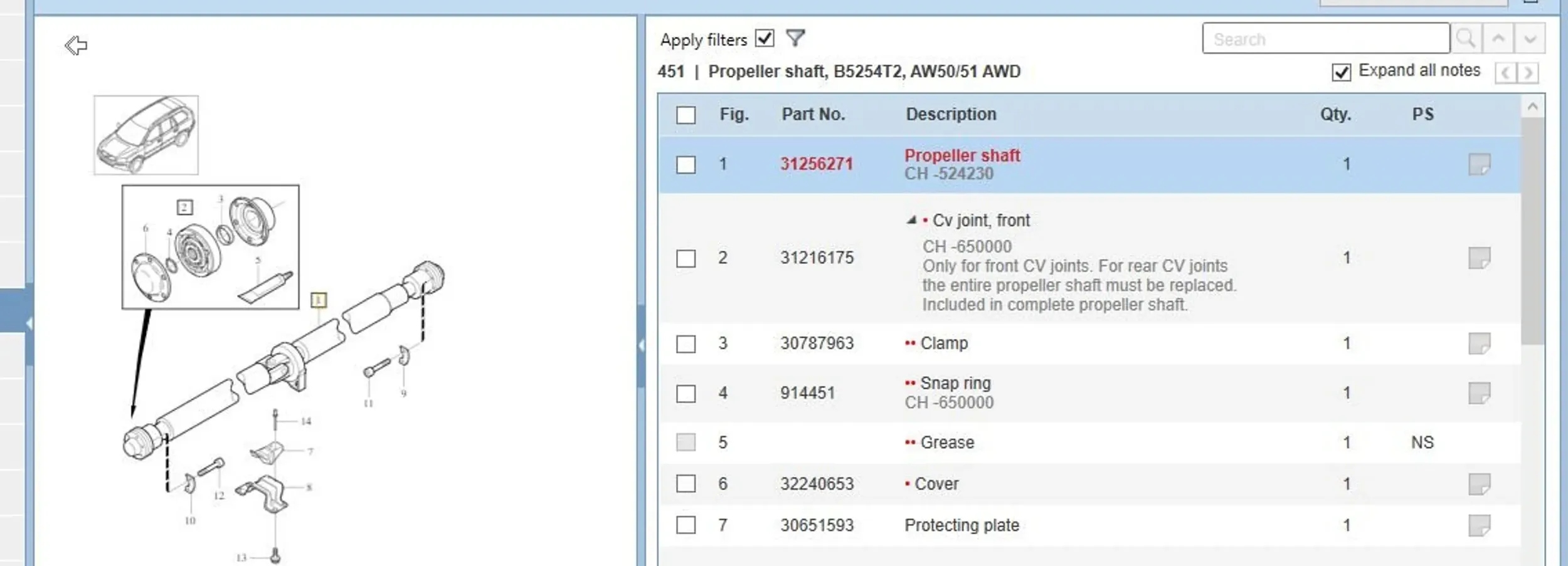The image size is (1568, 566).
Task: Click the Cover description text
Action: (936, 484)
